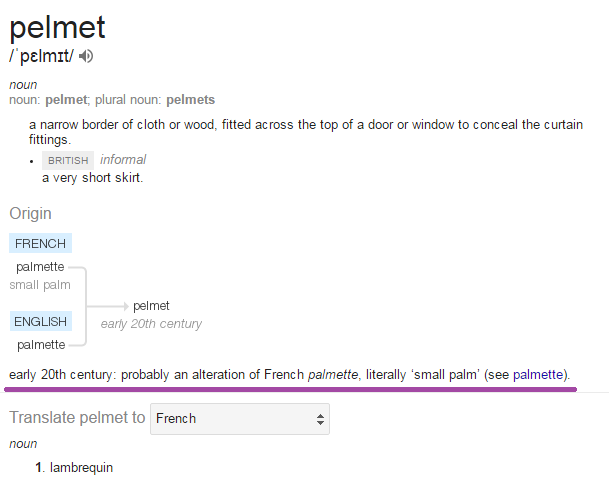Click the FRENCH label in the origin diagram
The width and height of the screenshot is (609, 488).
[40, 243]
